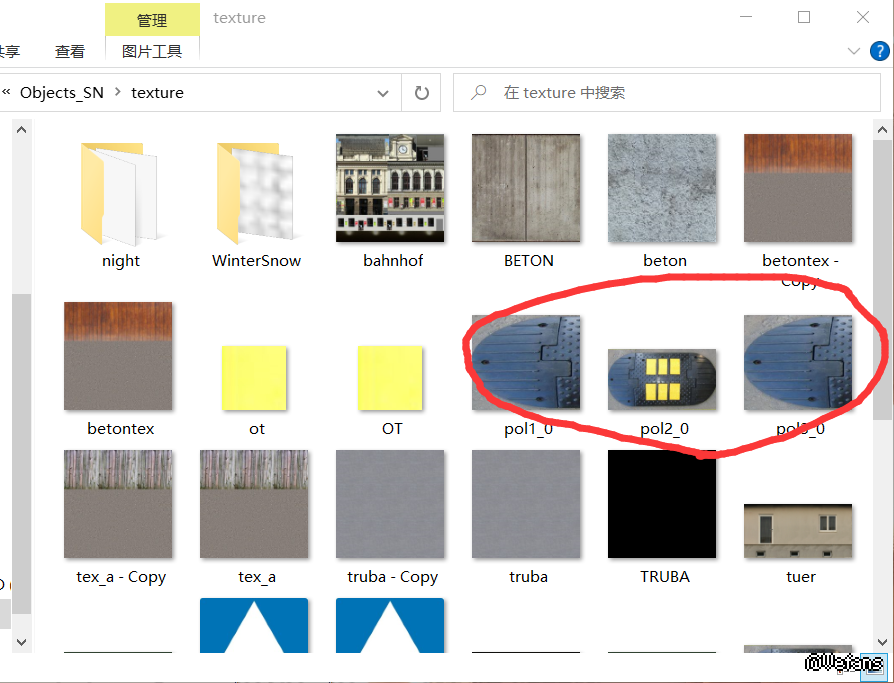The width and height of the screenshot is (894, 683).
Task: Open the 查看 ribbon tab
Action: coord(70,51)
